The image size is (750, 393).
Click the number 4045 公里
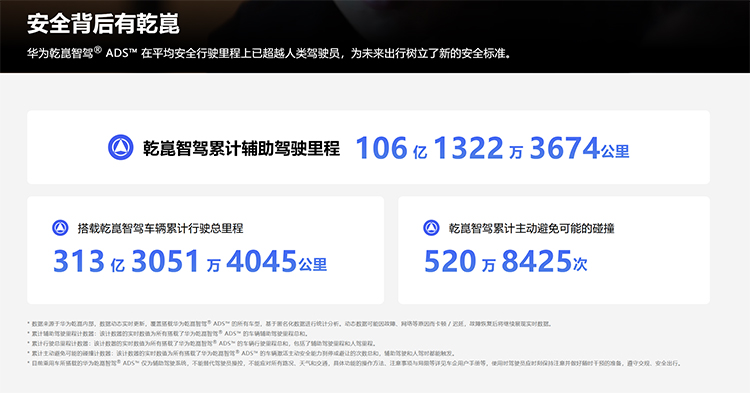click(x=276, y=261)
